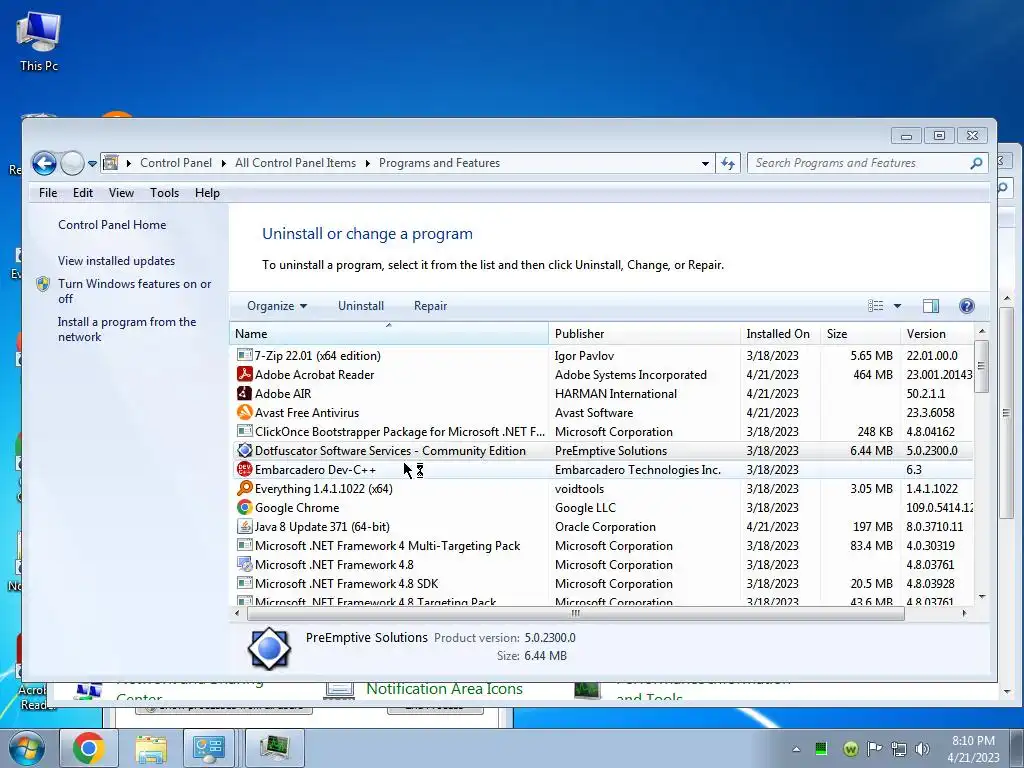
Task: Open Control Panel taskbar button
Action: click(209, 748)
